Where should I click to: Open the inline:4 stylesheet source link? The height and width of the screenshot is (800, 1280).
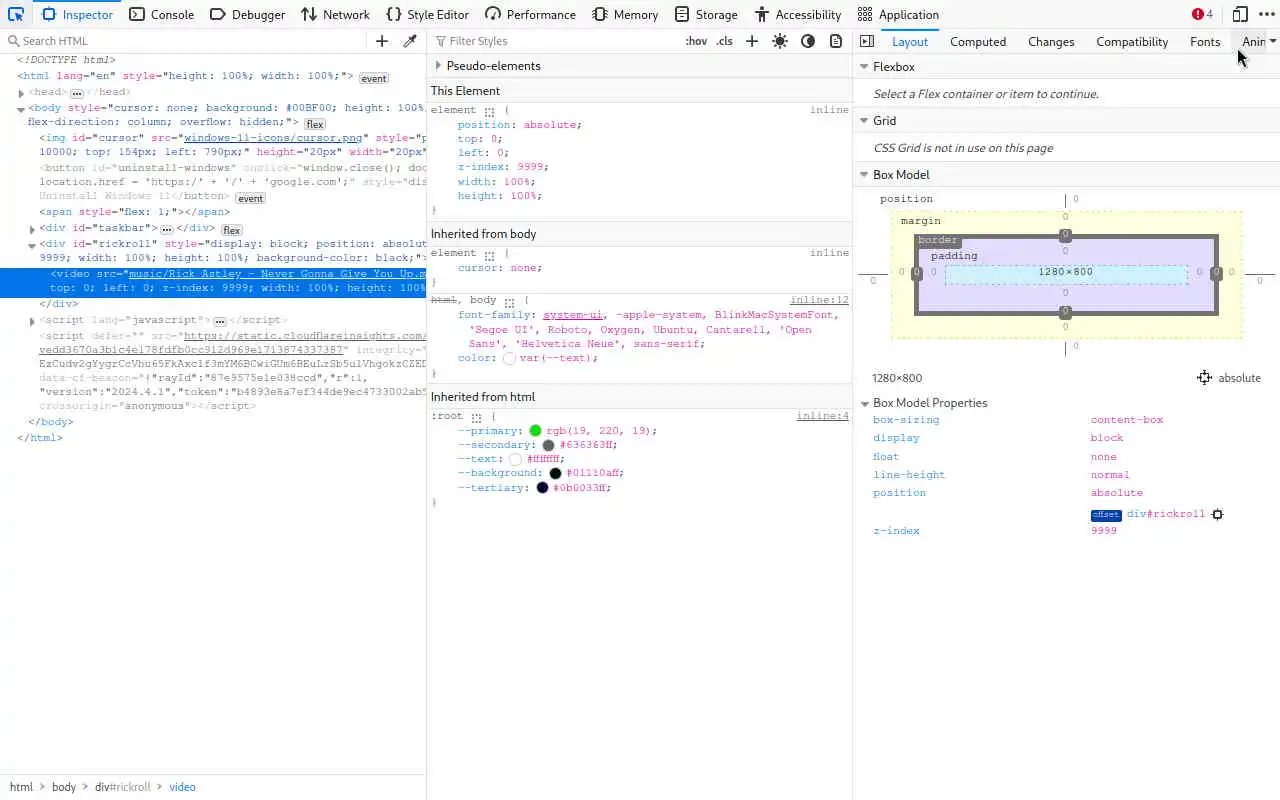pos(822,416)
